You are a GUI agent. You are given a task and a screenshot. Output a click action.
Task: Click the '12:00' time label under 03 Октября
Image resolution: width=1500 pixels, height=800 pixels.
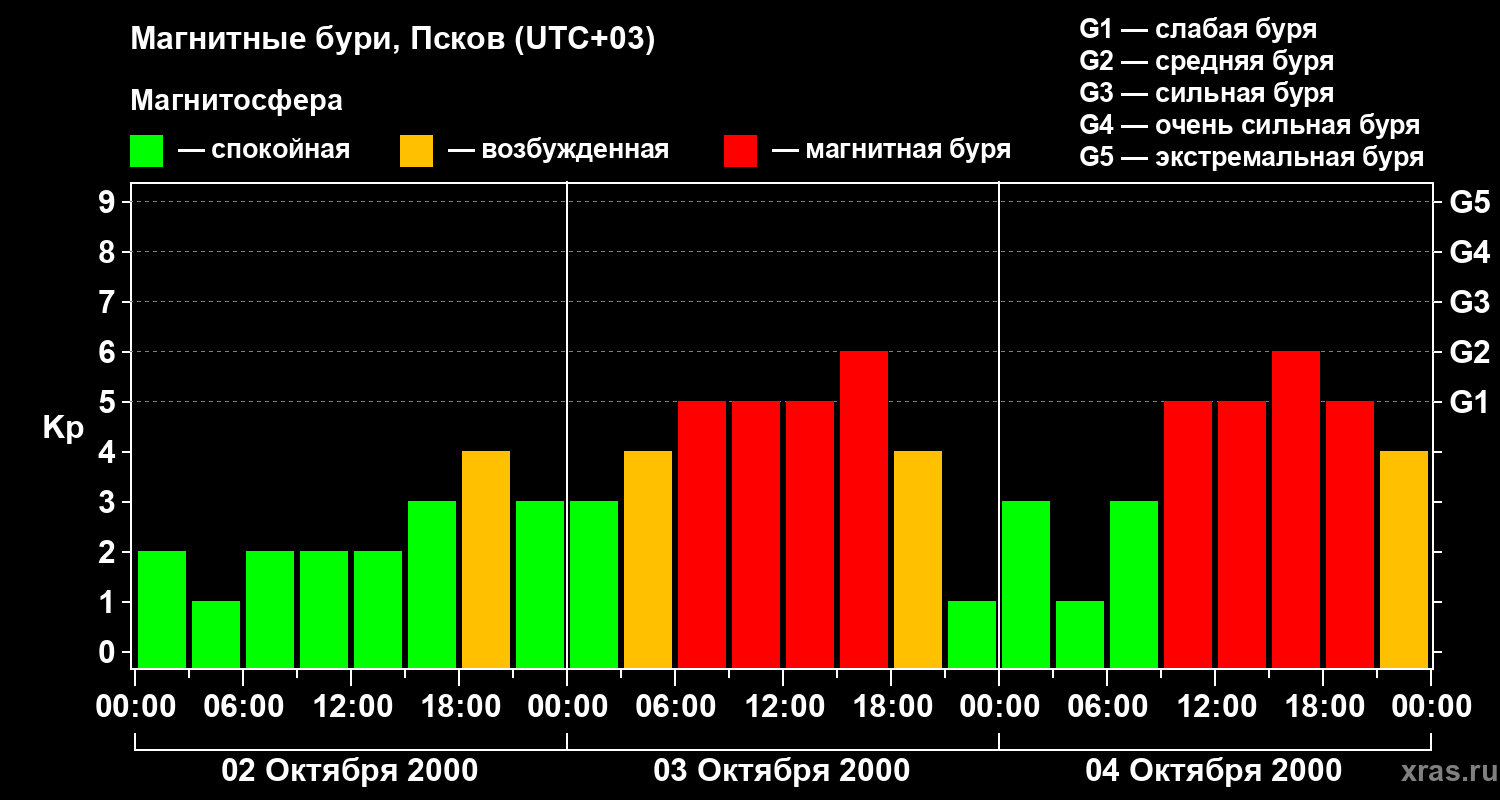[783, 707]
